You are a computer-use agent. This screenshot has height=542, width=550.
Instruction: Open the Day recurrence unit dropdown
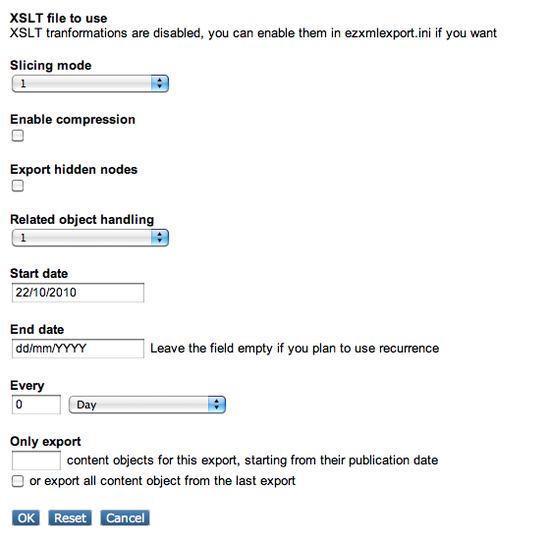point(147,405)
